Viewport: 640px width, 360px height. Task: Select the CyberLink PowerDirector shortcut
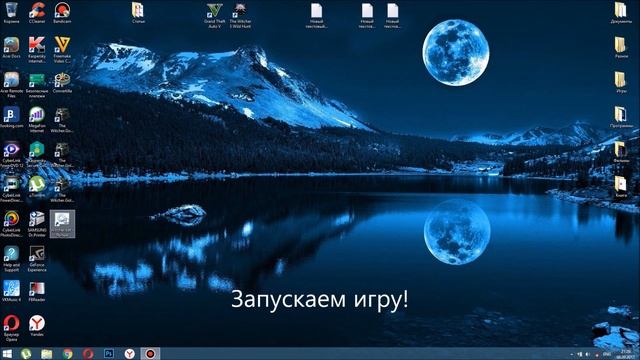11,189
